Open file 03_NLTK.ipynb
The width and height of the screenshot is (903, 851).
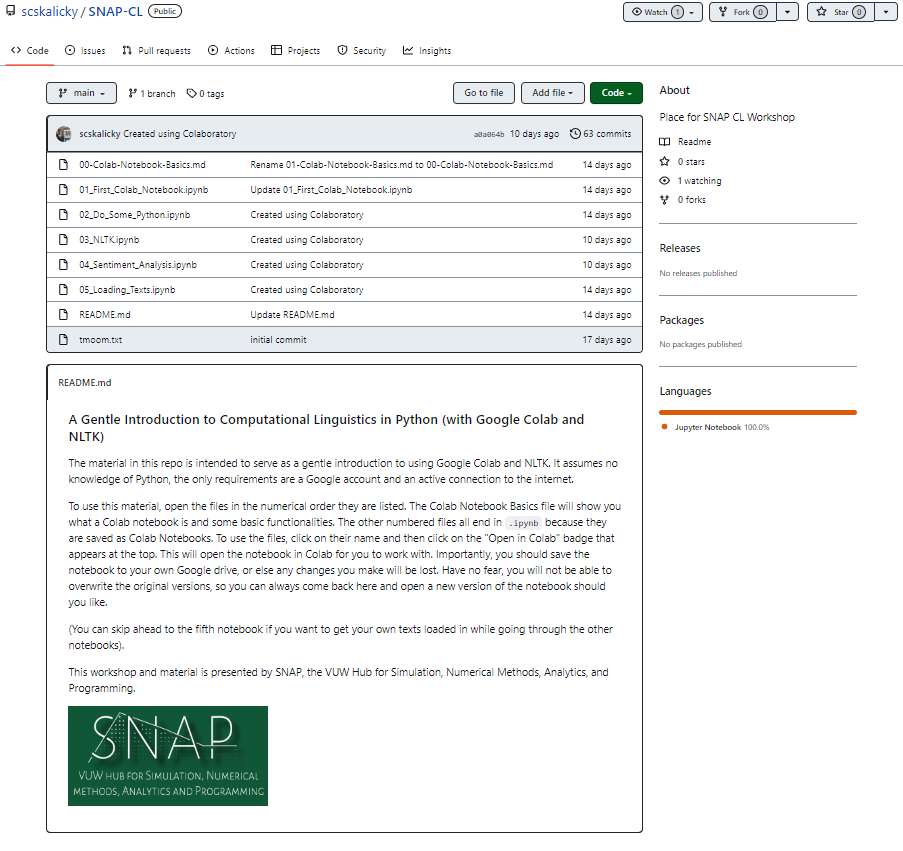[x=109, y=240]
